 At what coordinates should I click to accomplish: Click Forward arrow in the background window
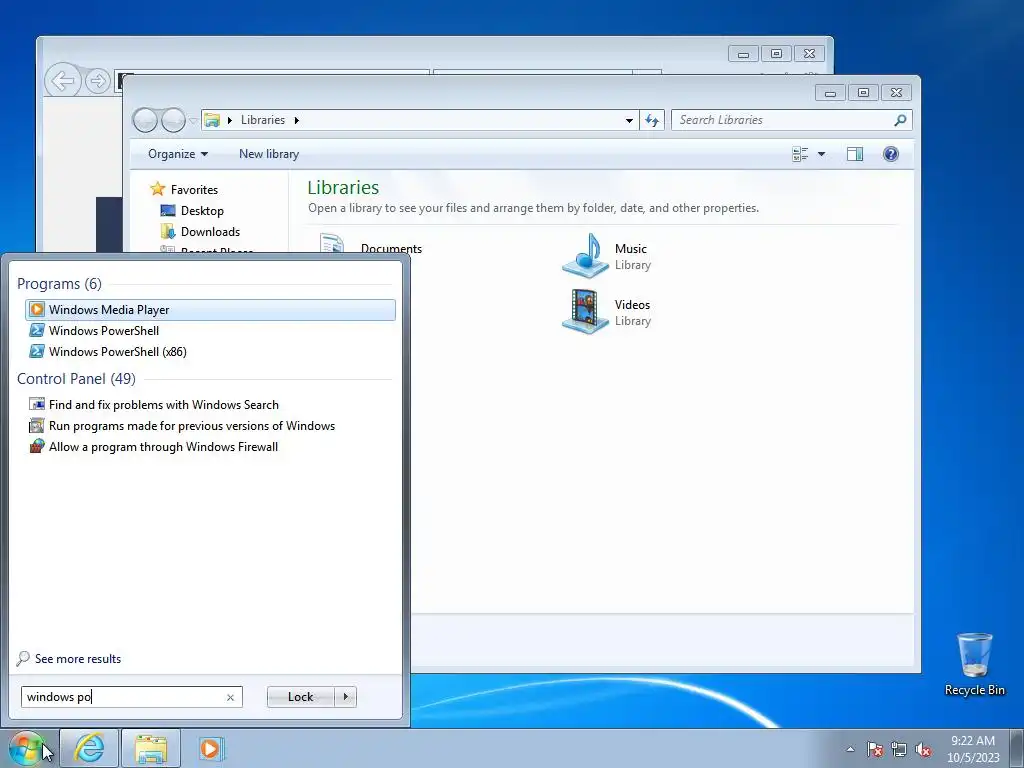[x=97, y=81]
